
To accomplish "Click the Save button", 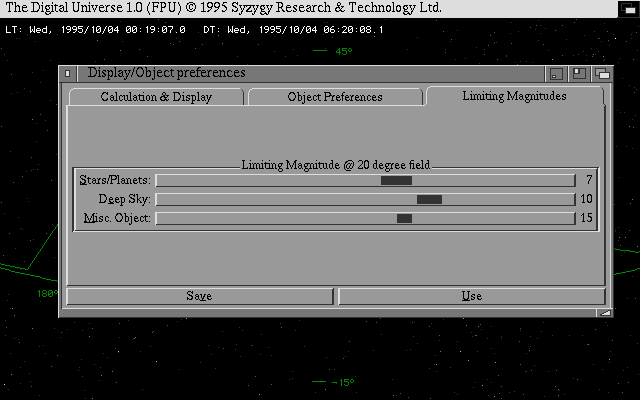I will 200,296.
